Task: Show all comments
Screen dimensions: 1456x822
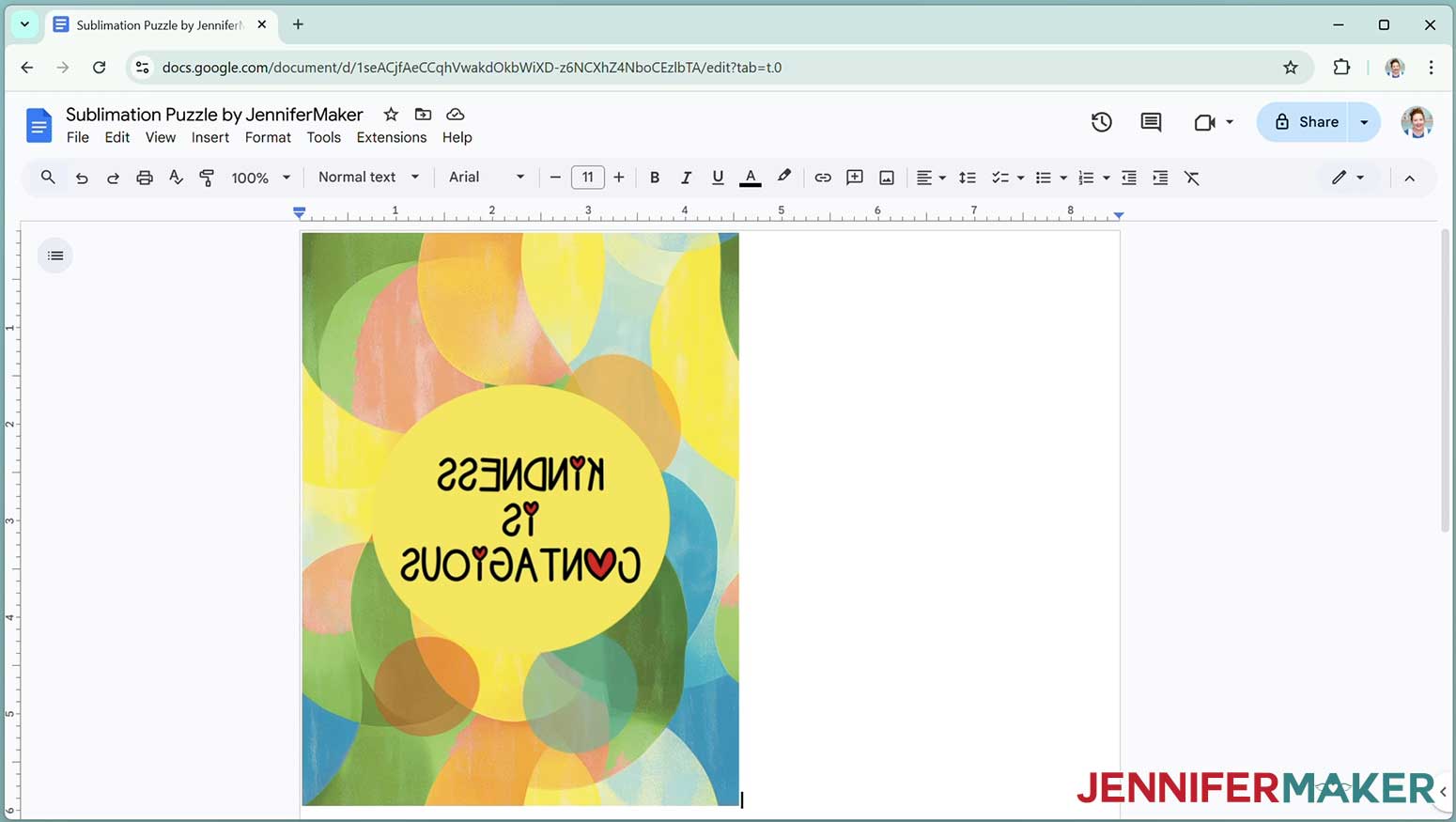Action: pyautogui.click(x=1151, y=122)
